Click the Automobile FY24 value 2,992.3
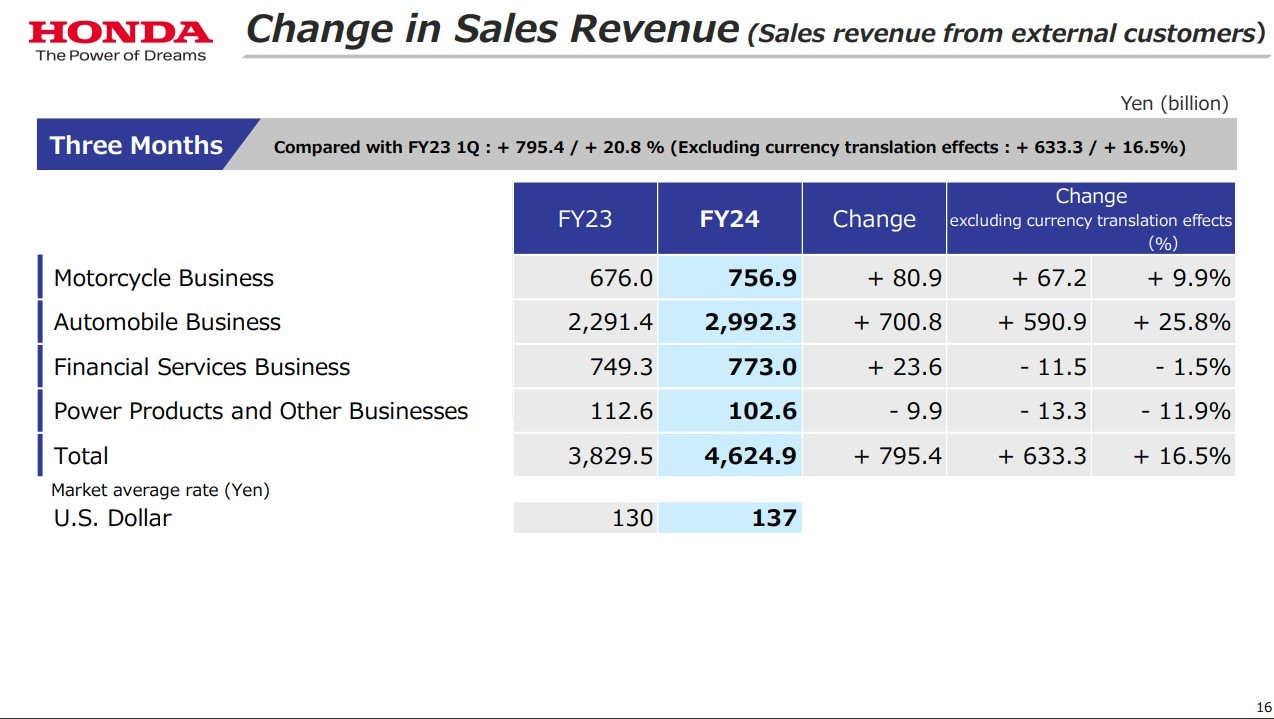 click(x=750, y=322)
